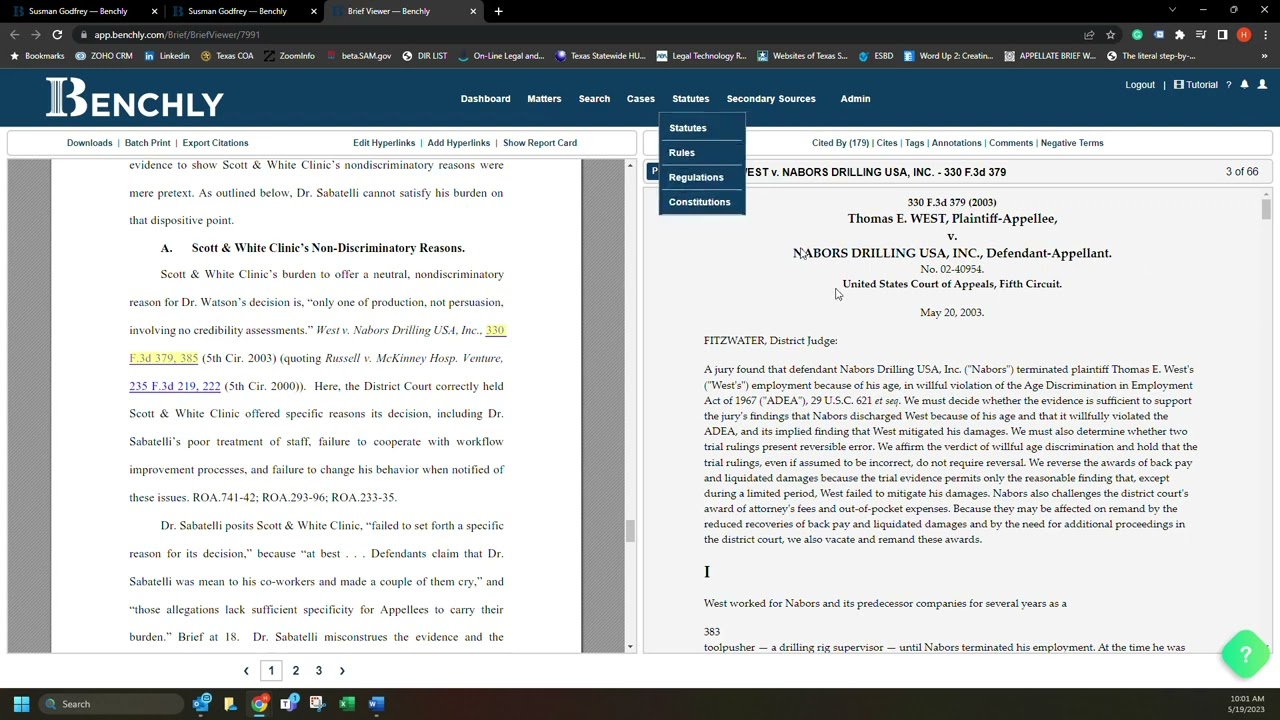Open the browser side panel icon

pos(1222,35)
